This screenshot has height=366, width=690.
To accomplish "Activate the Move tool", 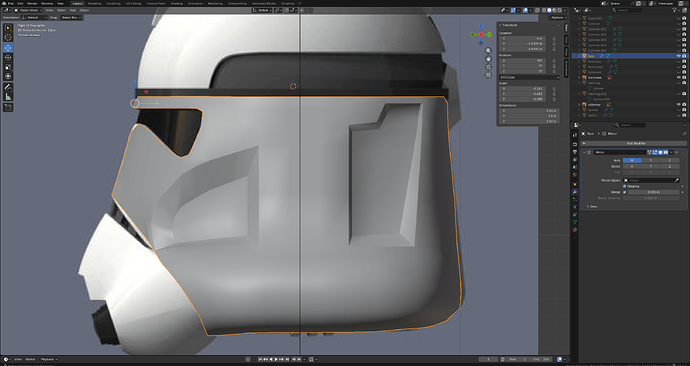I will (x=8, y=48).
